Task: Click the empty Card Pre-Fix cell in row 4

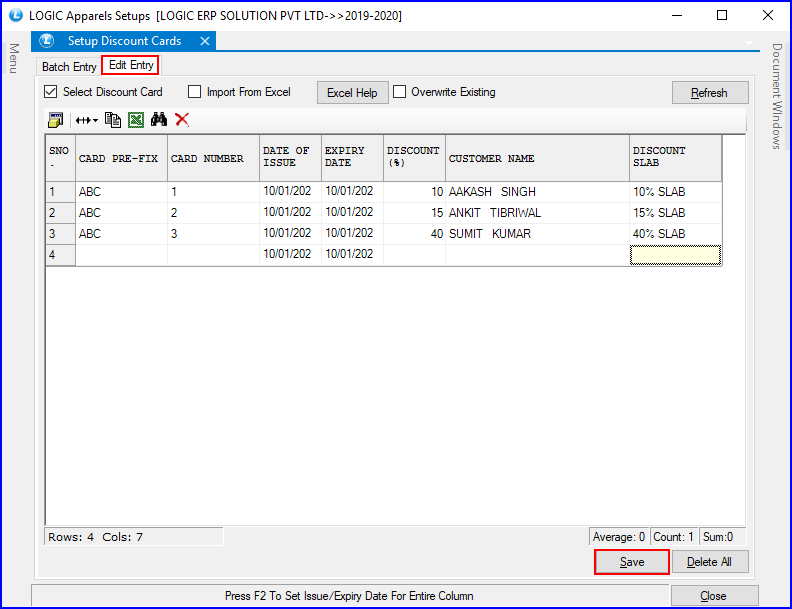Action: point(121,255)
